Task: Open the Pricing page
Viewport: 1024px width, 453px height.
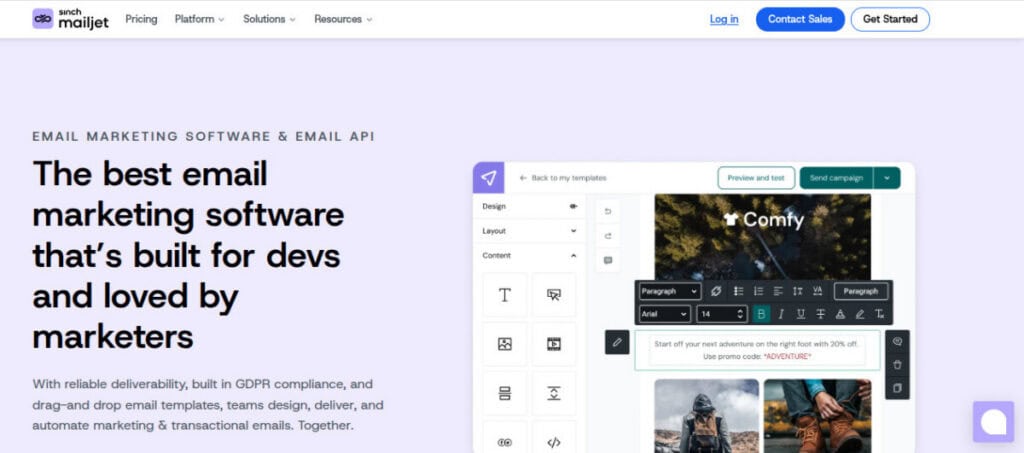Action: [x=141, y=19]
